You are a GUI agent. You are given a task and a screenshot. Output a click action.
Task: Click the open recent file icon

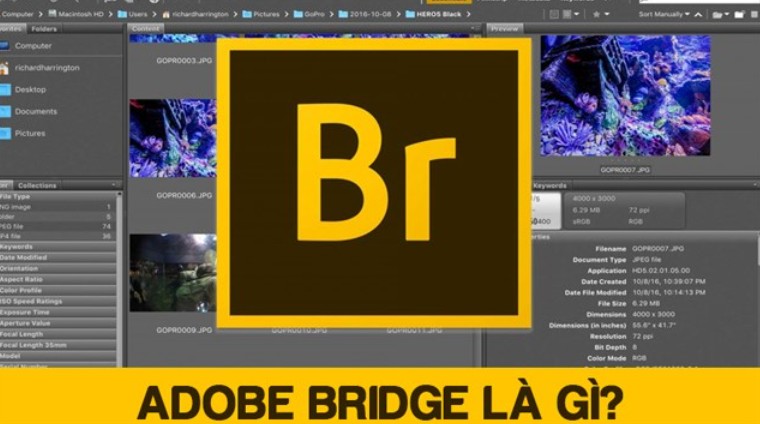pos(717,15)
